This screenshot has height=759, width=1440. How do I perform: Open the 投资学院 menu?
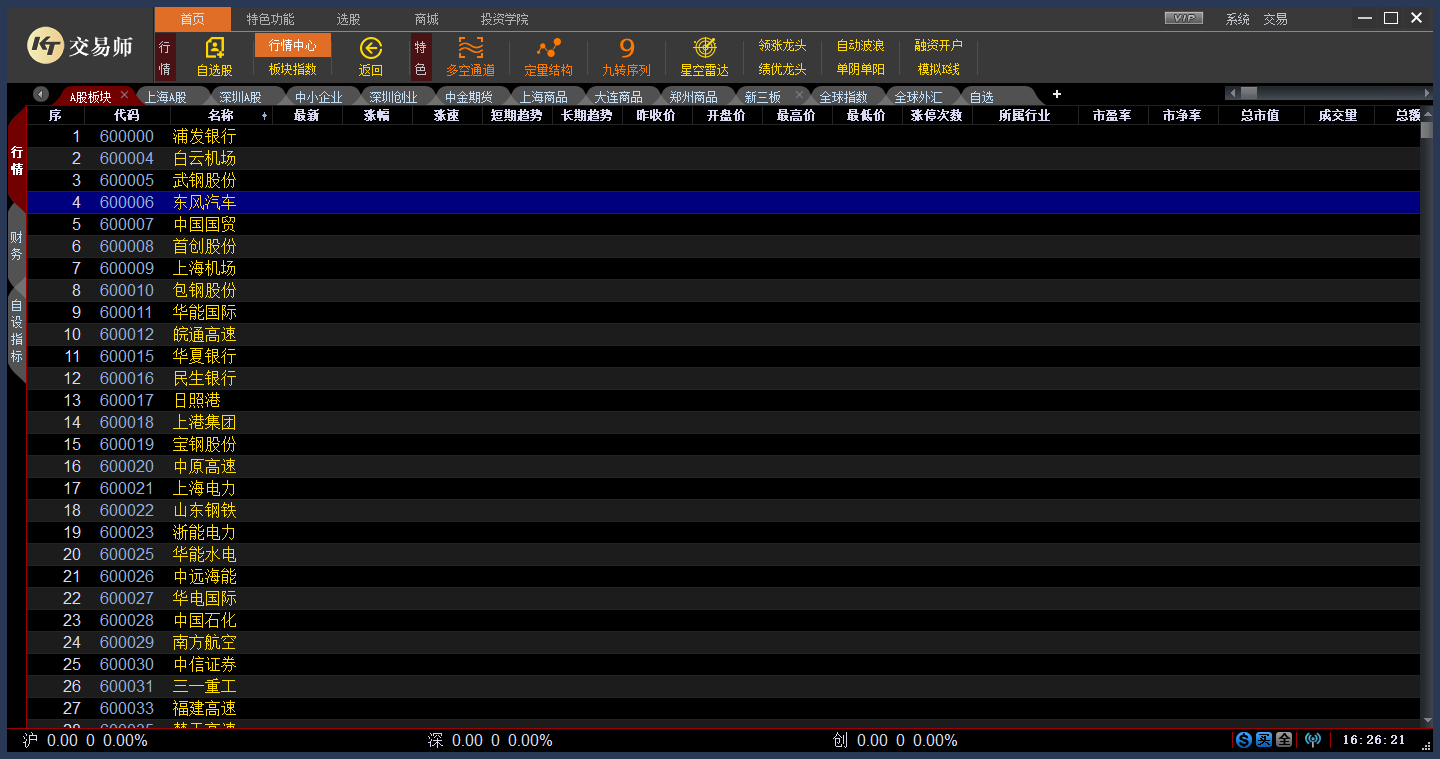[505, 19]
